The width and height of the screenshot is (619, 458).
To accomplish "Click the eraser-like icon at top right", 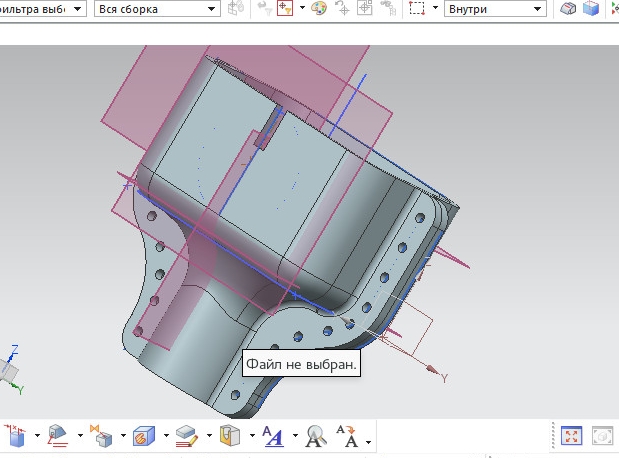I will click(569, 9).
